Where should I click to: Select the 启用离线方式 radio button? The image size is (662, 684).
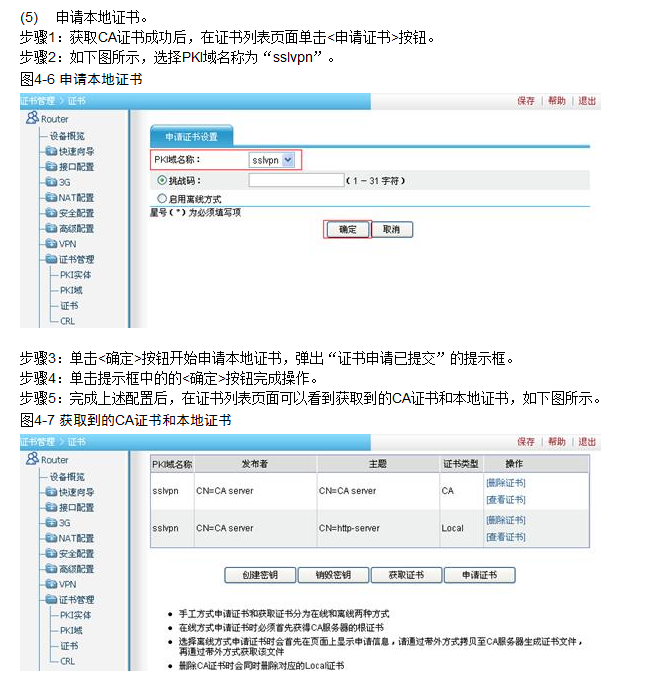(162, 198)
